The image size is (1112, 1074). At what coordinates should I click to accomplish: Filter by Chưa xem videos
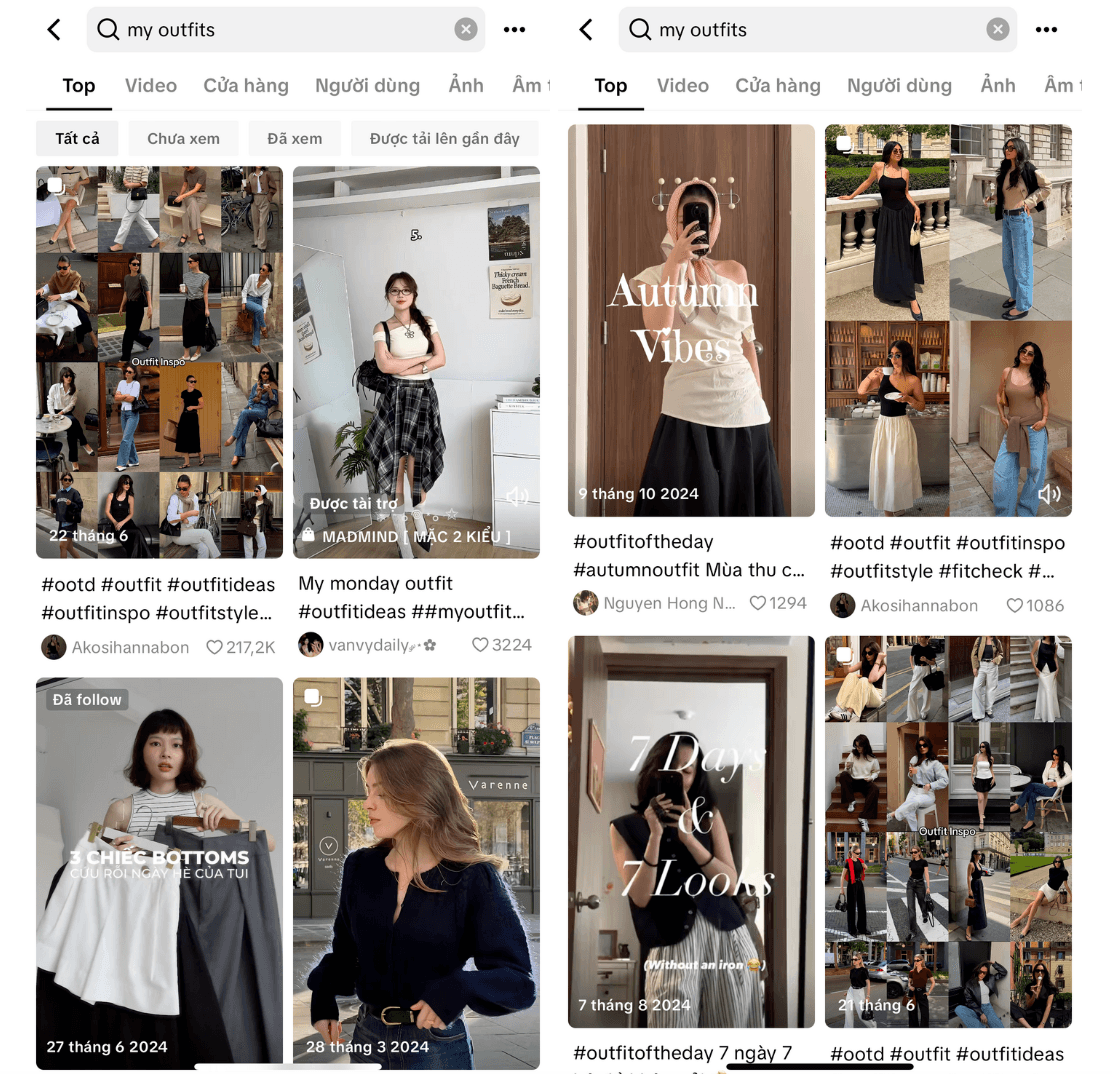[184, 138]
